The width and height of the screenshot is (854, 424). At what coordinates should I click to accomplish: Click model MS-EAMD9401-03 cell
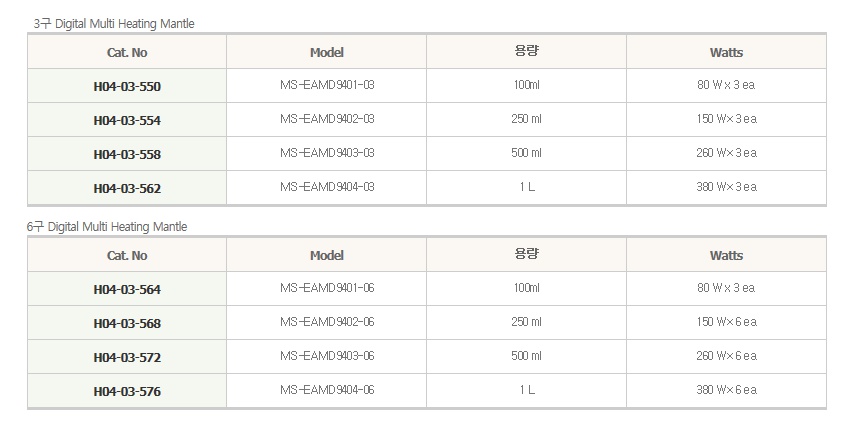(327, 85)
